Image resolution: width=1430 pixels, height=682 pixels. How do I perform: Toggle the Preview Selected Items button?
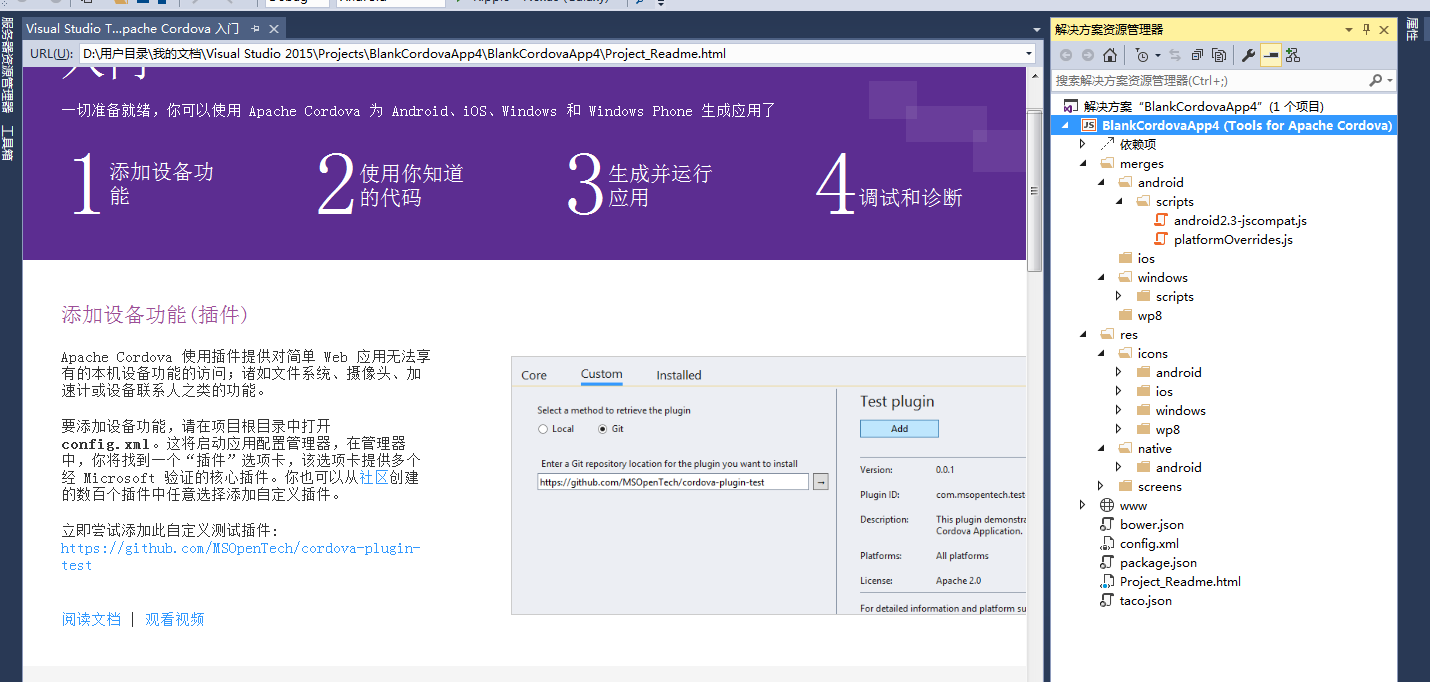[1270, 55]
